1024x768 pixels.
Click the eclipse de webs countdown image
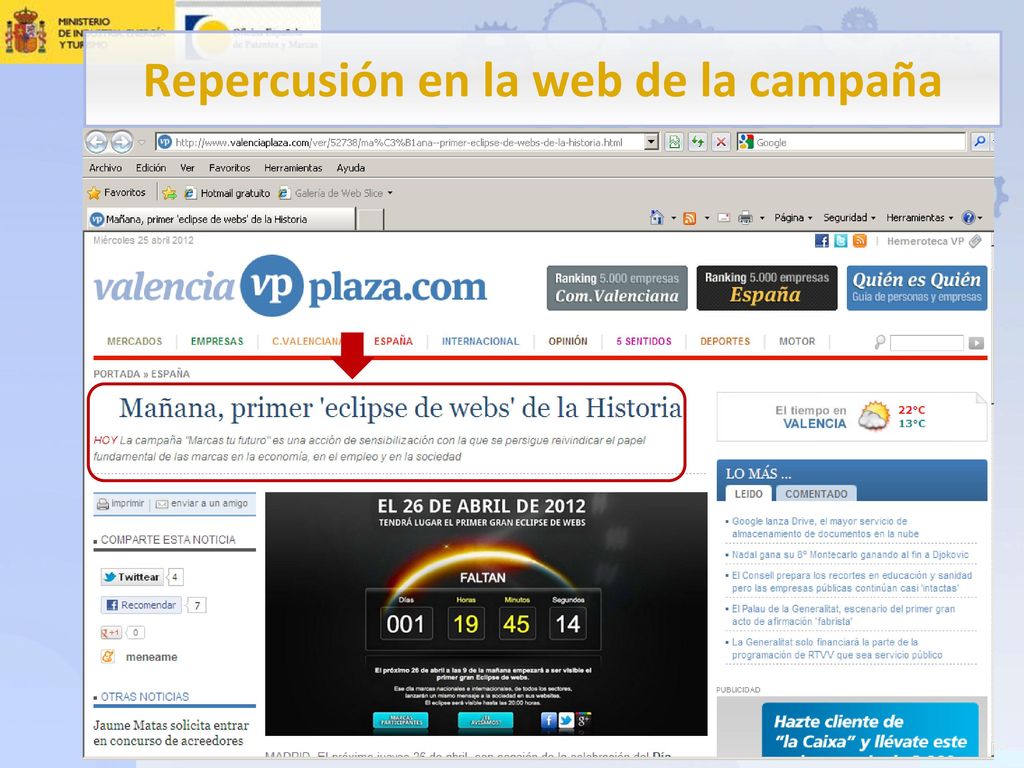(486, 614)
